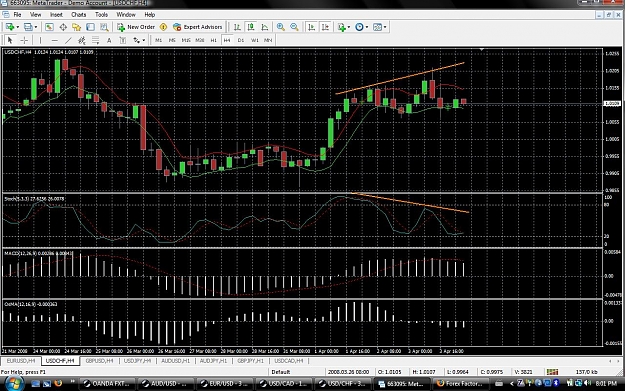Expand the profiles dropdown arrow
625x391 pixels.
coord(36,27)
